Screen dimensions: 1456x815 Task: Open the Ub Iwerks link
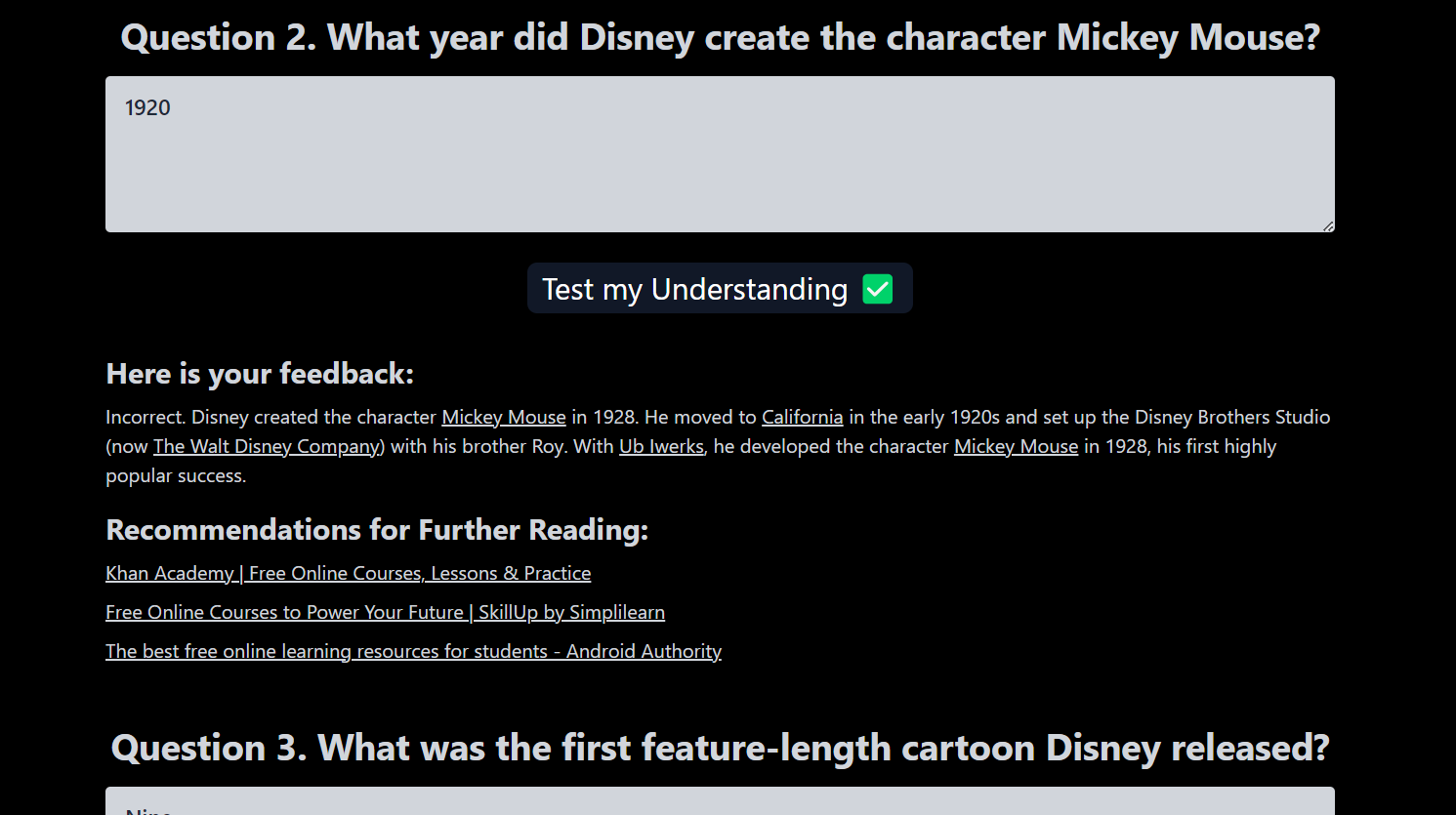point(661,446)
